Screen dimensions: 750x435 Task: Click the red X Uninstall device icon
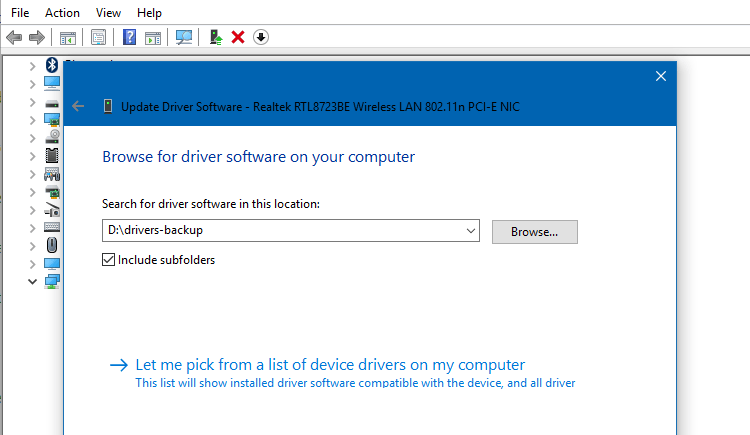tap(238, 38)
